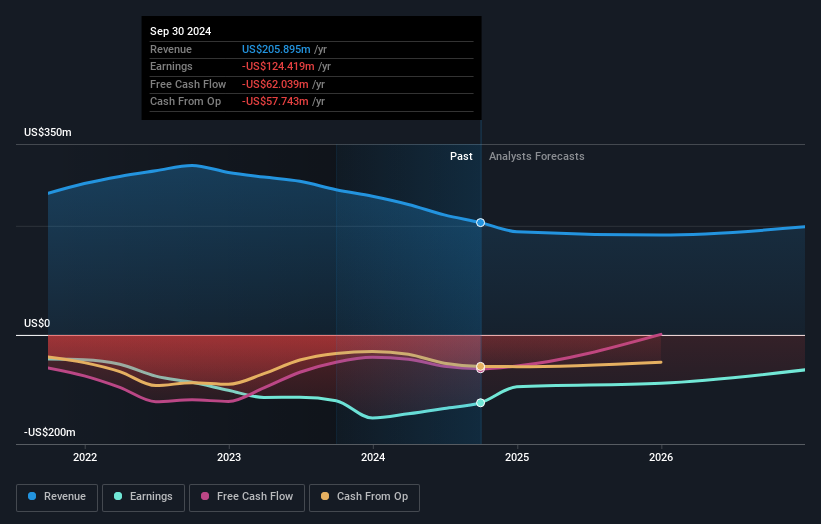Click the -US$124.419m earnings value
This screenshot has width=821, height=524.
[x=278, y=66]
